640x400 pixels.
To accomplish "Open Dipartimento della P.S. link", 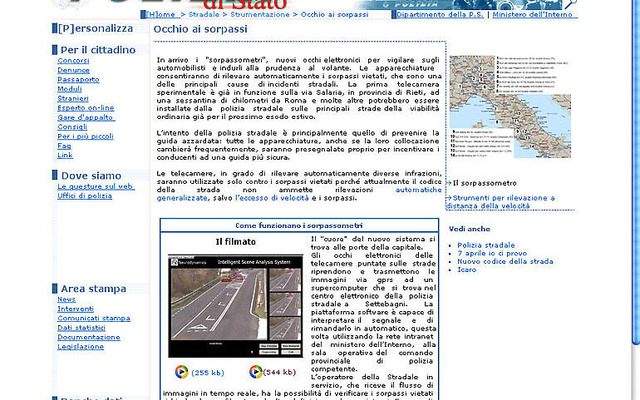I will [x=440, y=15].
